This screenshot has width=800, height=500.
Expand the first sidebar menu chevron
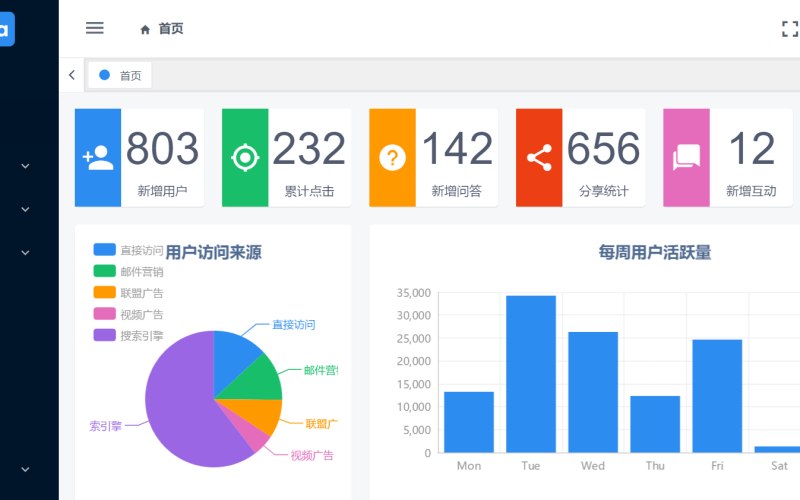25,166
